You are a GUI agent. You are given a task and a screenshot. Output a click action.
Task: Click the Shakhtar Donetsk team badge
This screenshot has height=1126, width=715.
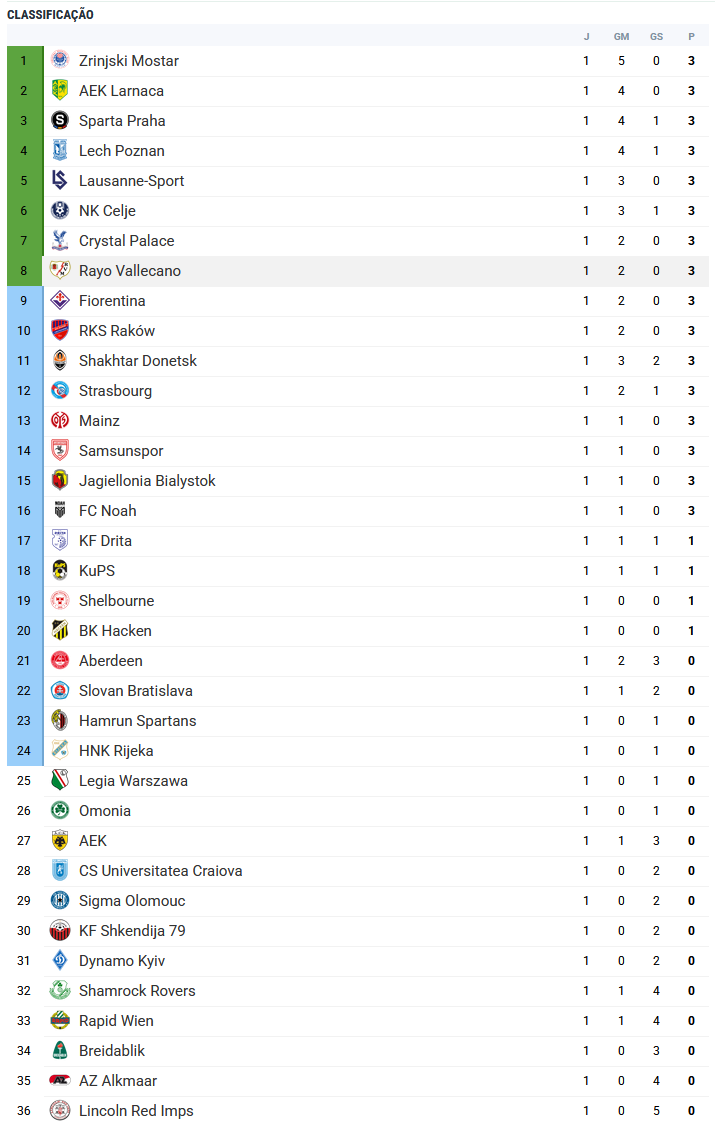click(x=60, y=361)
